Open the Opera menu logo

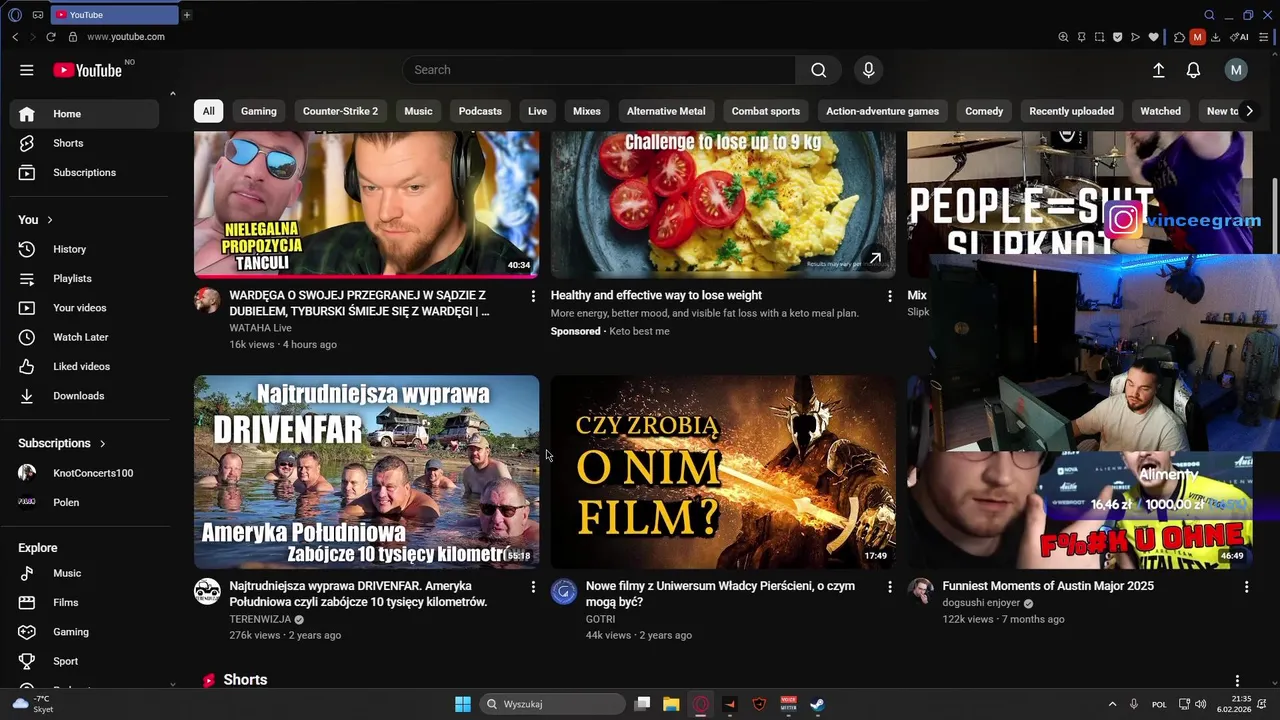click(x=15, y=15)
